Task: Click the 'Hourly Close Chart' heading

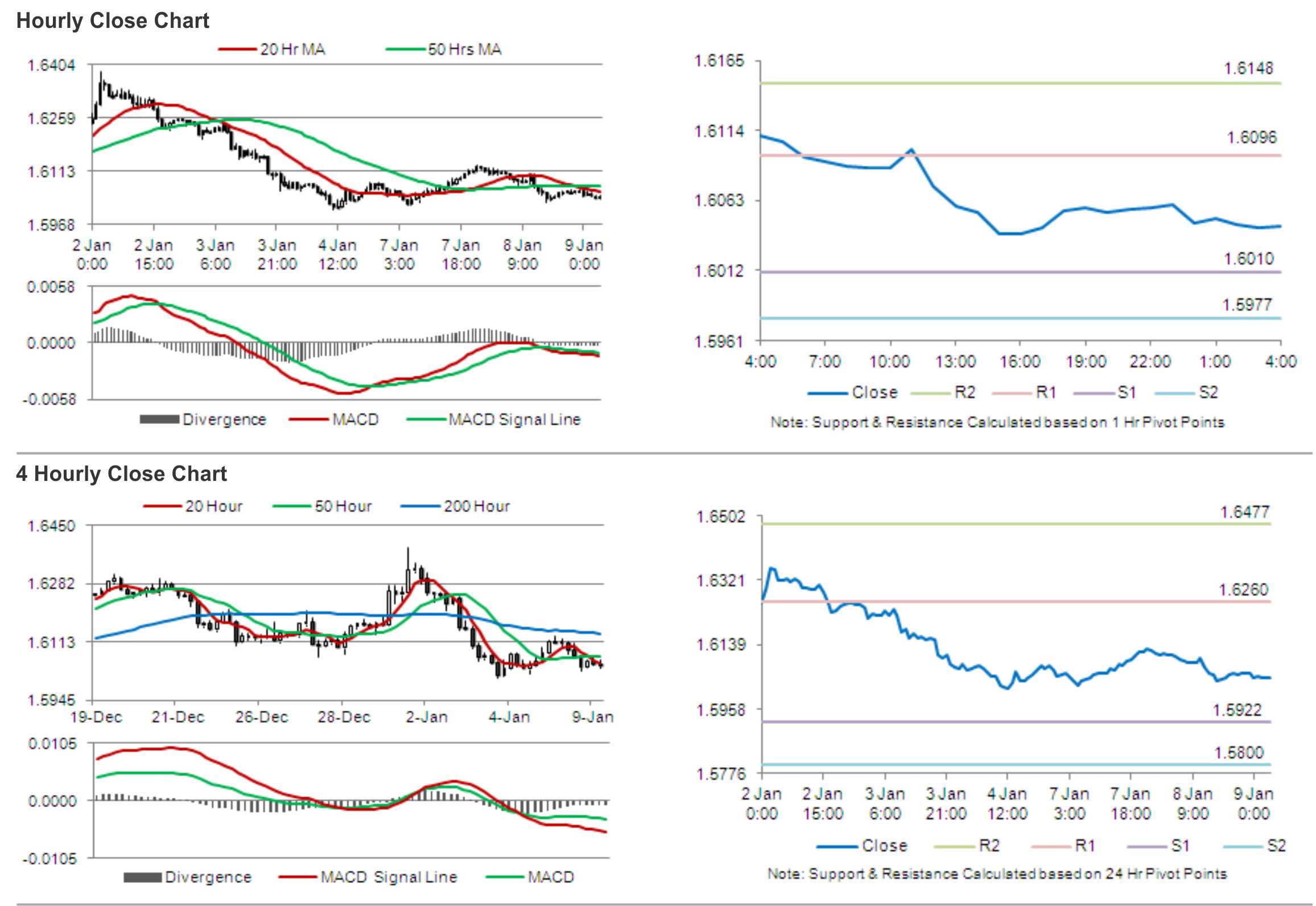Action: tap(113, 21)
